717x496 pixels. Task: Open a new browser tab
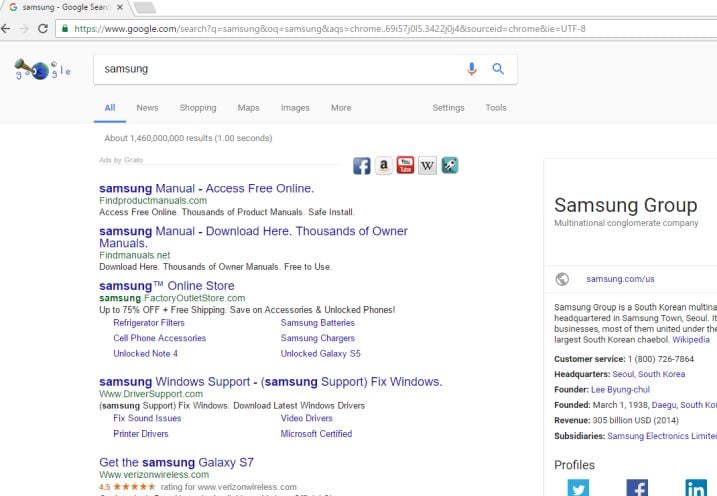(x=145, y=7)
